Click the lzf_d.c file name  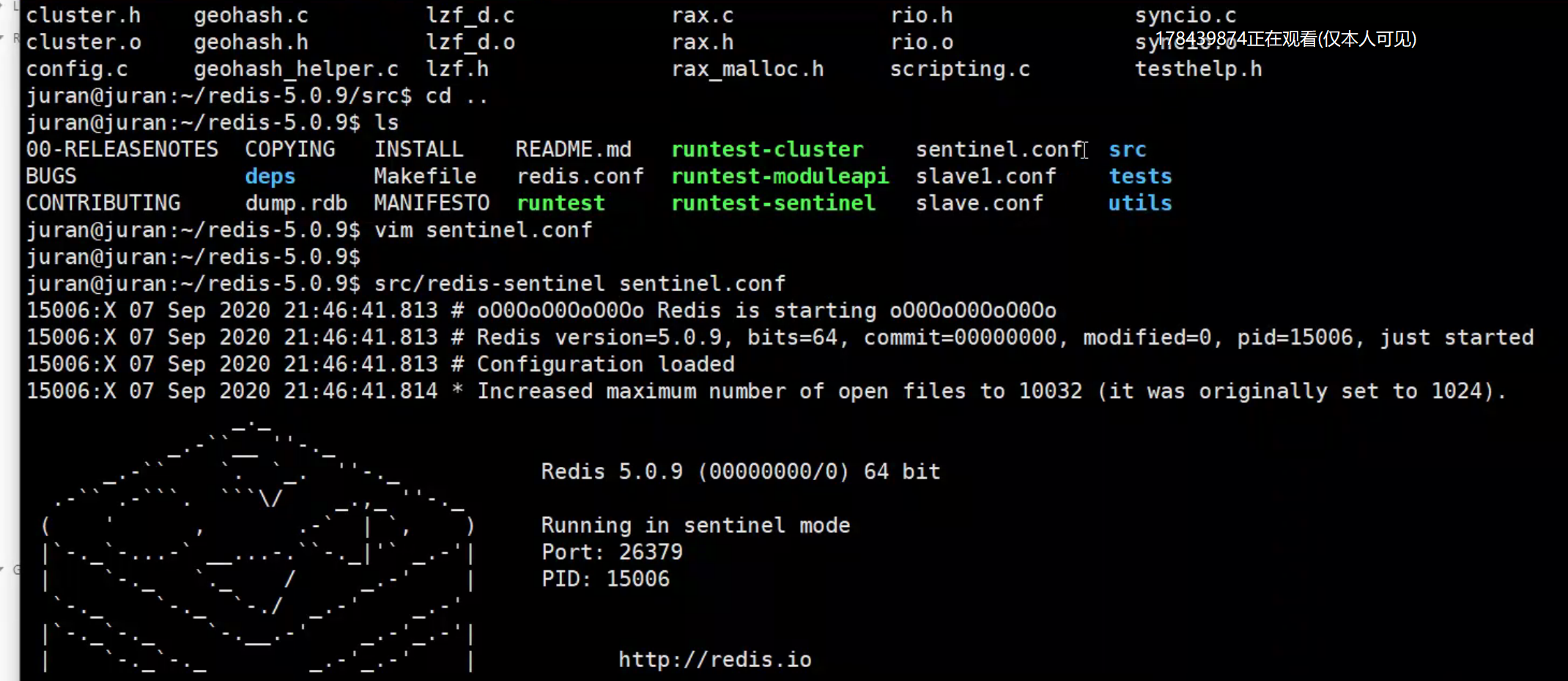click(x=470, y=15)
